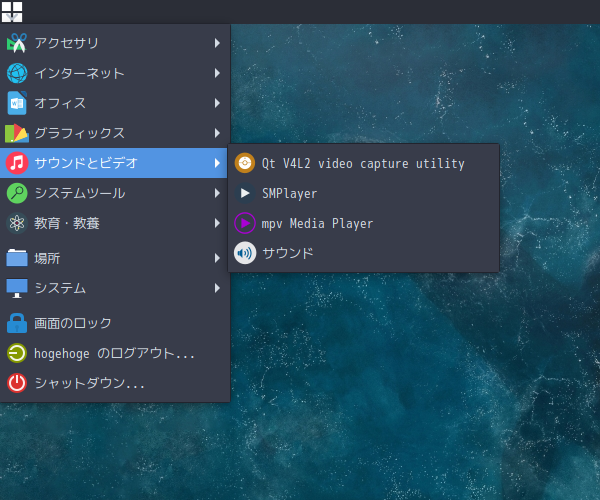Click the システムツール magnifier icon

pyautogui.click(x=17, y=193)
